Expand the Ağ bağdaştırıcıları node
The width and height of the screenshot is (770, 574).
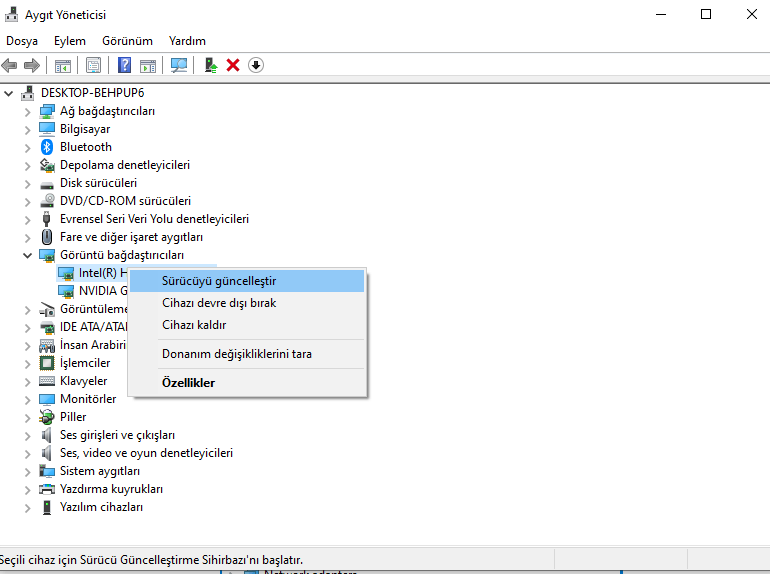coord(28,111)
